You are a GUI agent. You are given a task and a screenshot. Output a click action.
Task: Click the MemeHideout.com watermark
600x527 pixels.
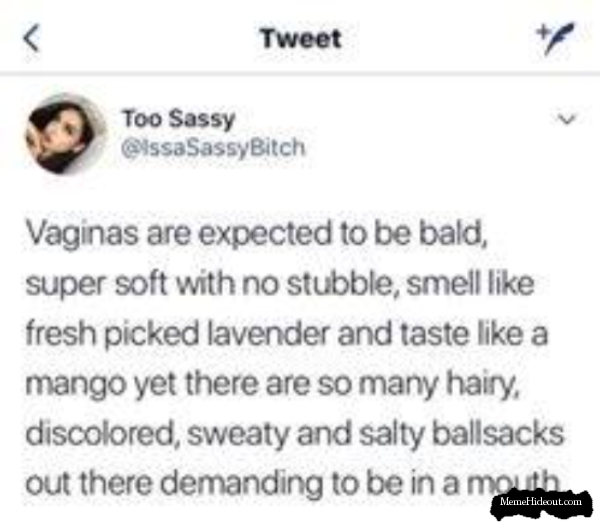pos(541,502)
